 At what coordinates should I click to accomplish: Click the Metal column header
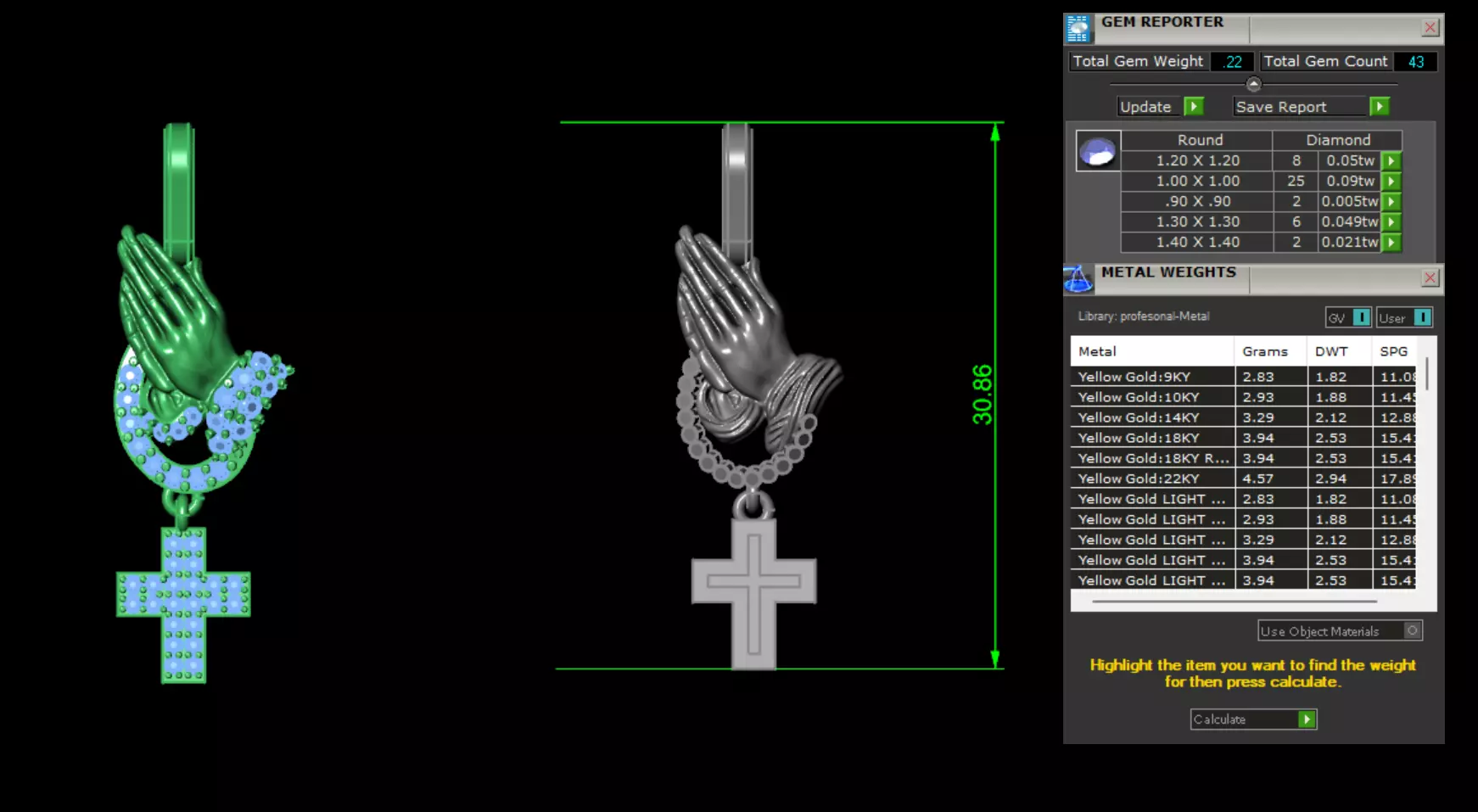[x=1152, y=351]
